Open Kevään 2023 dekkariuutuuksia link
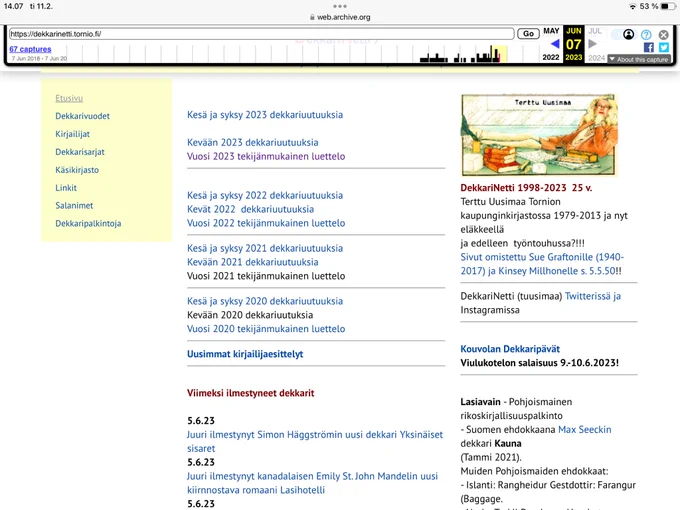The width and height of the screenshot is (680, 510). 252,142
